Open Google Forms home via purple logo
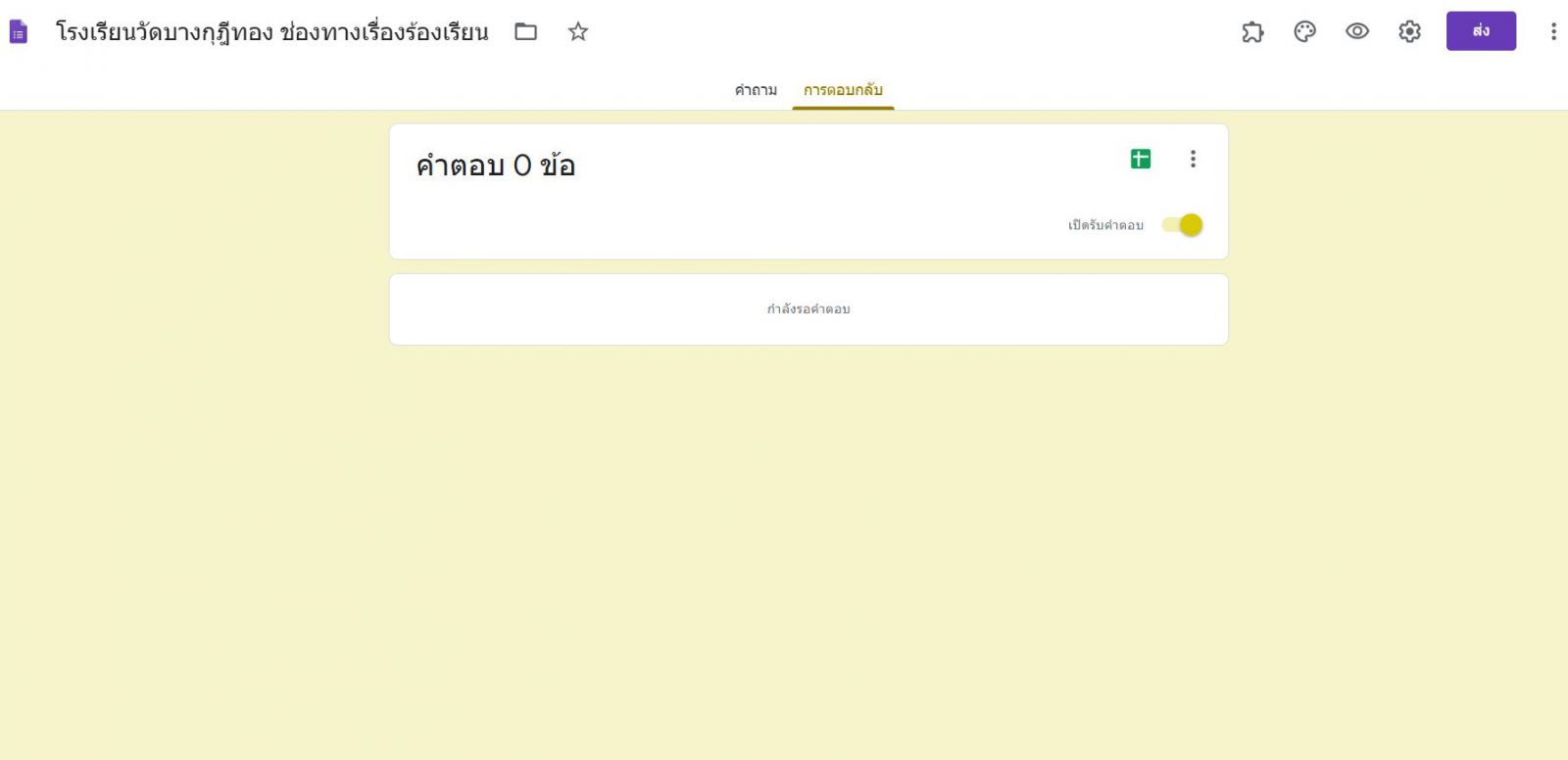The height and width of the screenshot is (760, 1568). [x=19, y=32]
